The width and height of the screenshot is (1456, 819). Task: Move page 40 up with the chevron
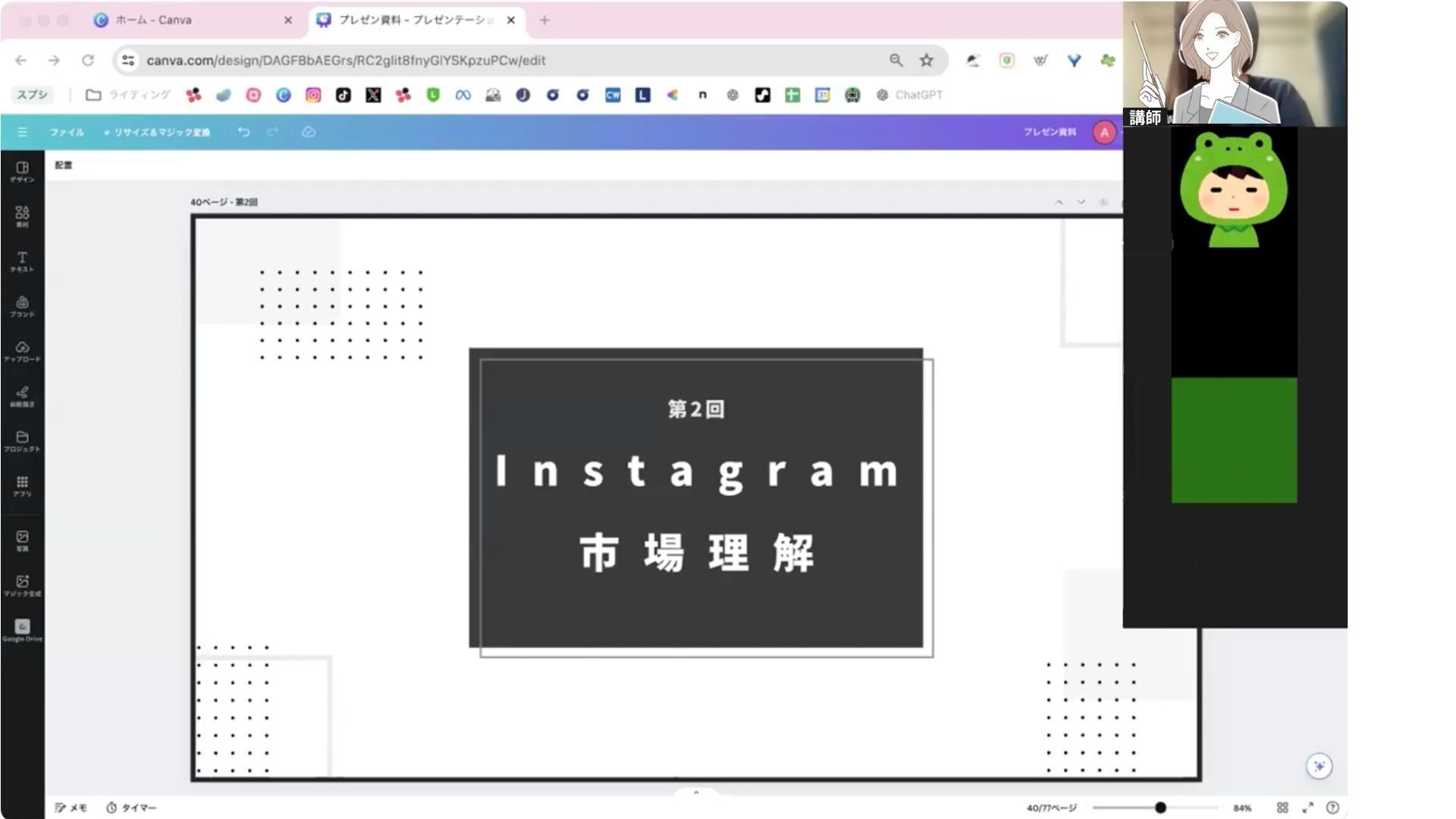(1059, 202)
